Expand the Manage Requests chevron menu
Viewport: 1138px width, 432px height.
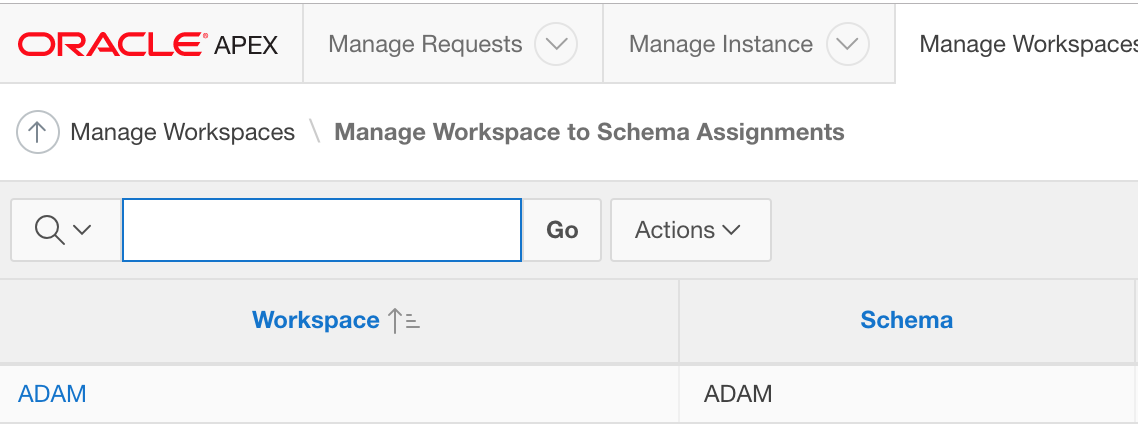coord(556,45)
